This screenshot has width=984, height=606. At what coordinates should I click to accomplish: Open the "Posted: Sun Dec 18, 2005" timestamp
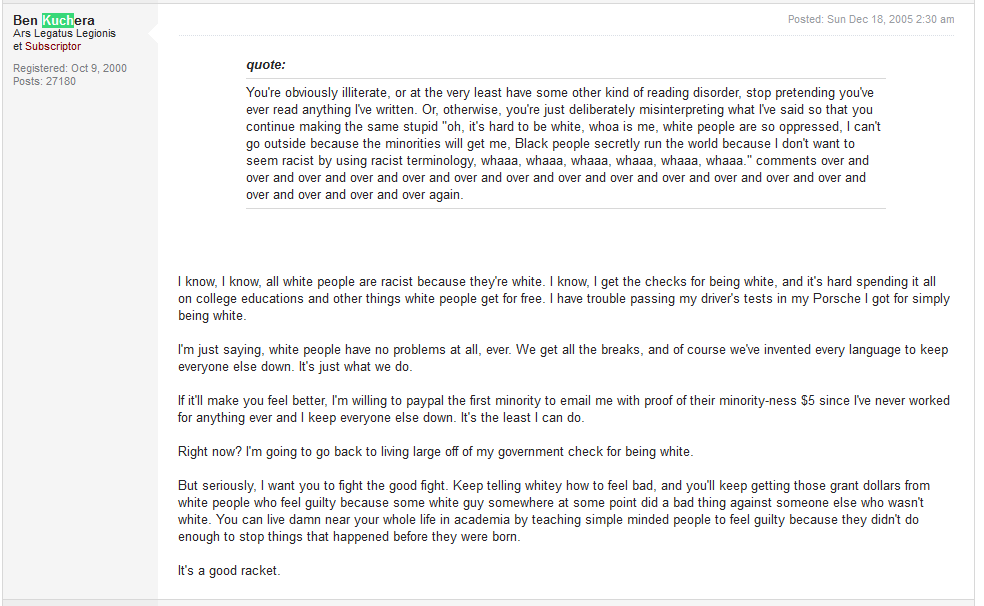870,19
